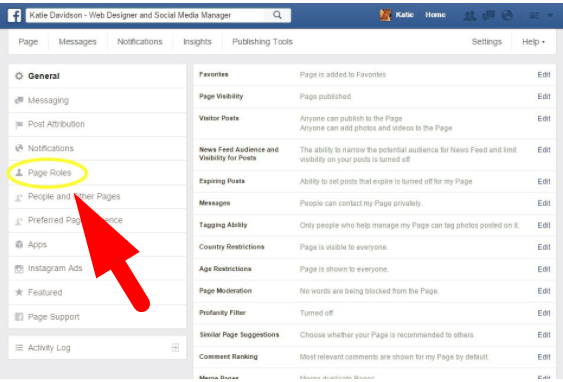563x382 pixels.
Task: Open the privacy shortcuts icon
Action: (534, 15)
